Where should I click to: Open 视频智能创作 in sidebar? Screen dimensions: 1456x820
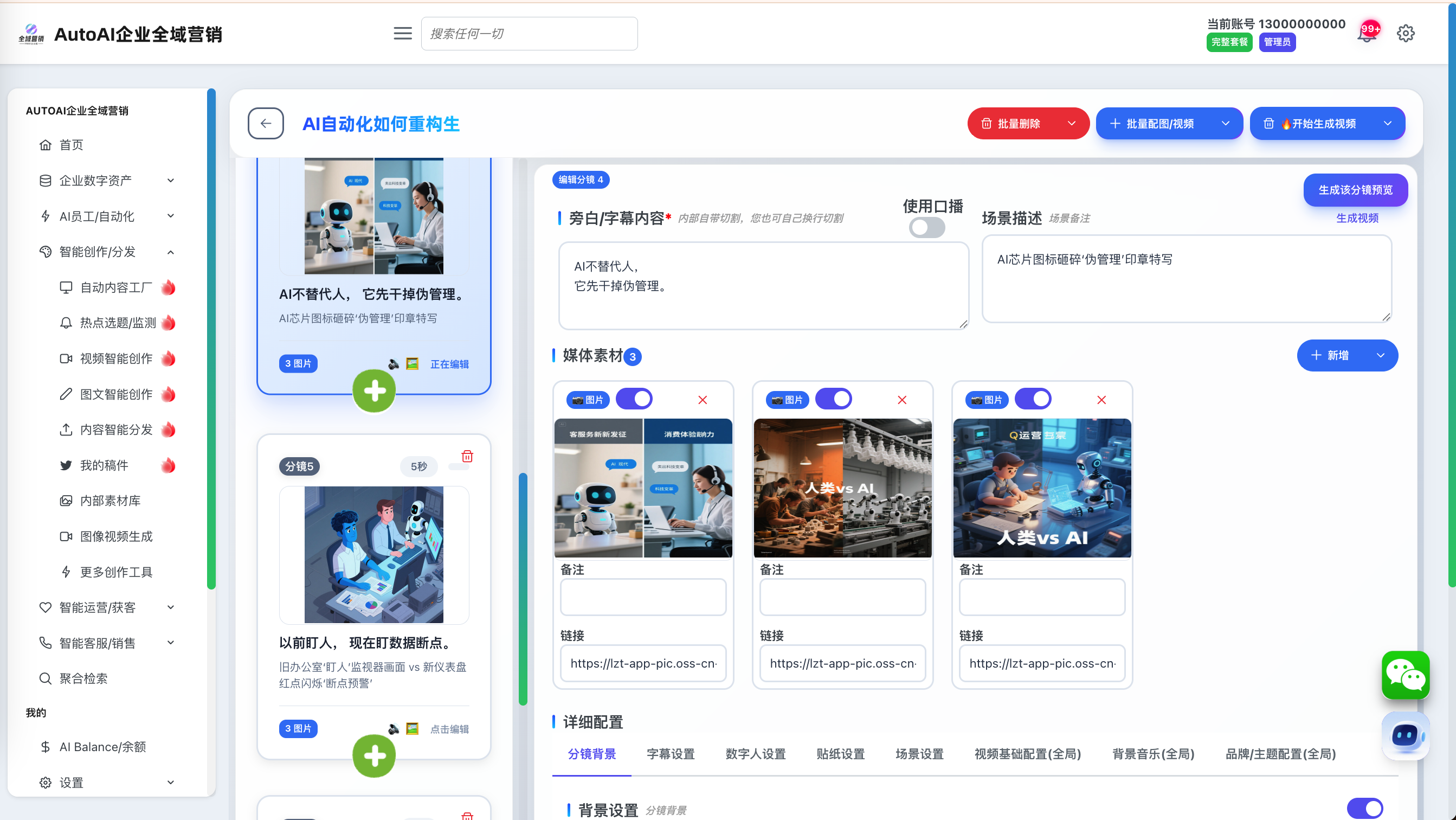[116, 358]
